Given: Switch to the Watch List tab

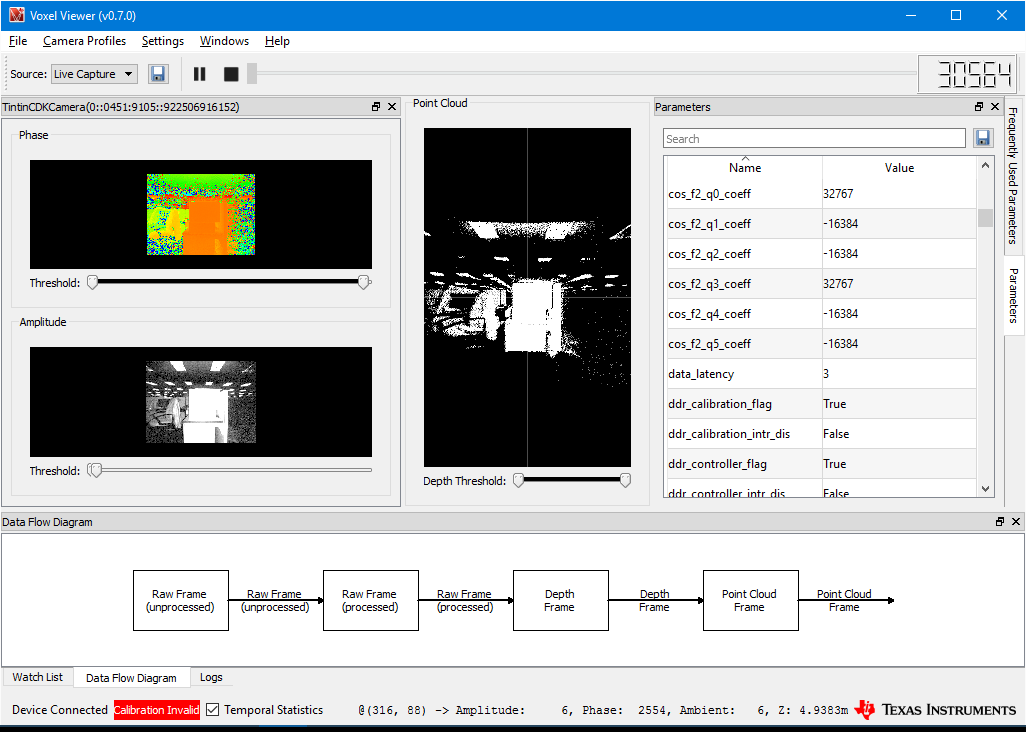Looking at the screenshot, I should (x=38, y=677).
